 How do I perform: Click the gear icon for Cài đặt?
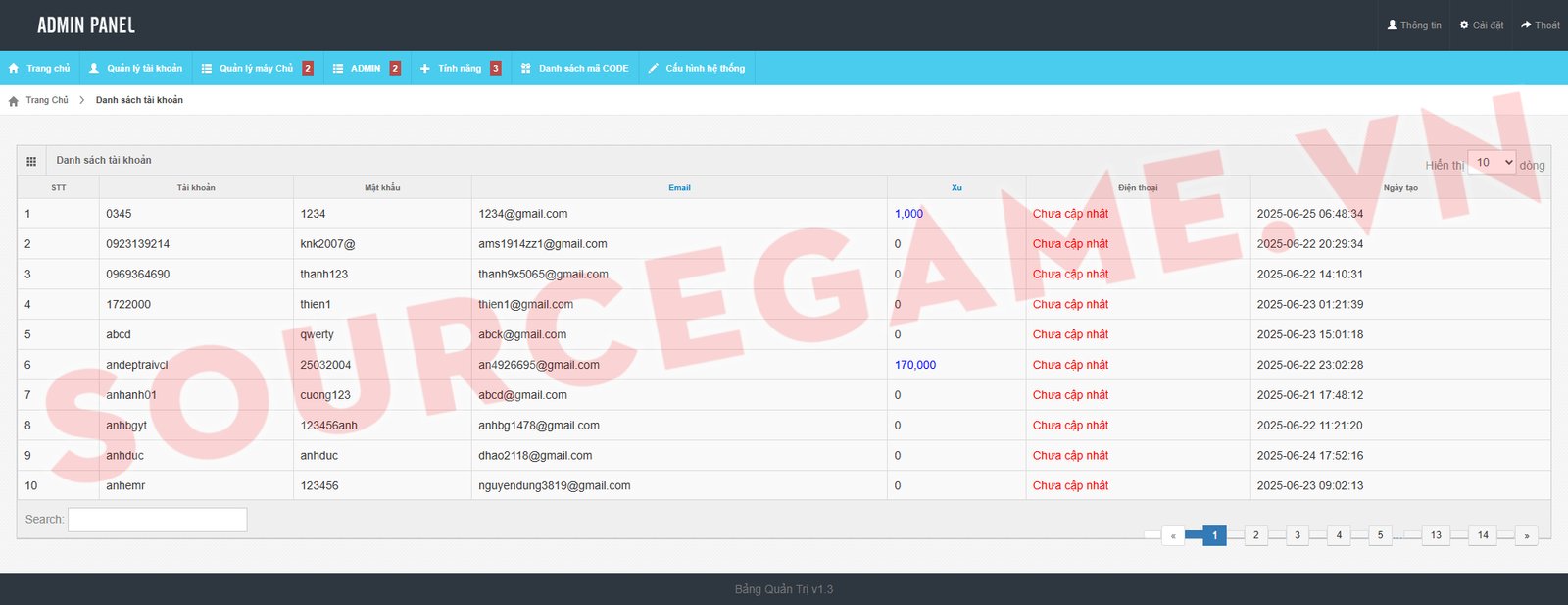click(x=1464, y=25)
